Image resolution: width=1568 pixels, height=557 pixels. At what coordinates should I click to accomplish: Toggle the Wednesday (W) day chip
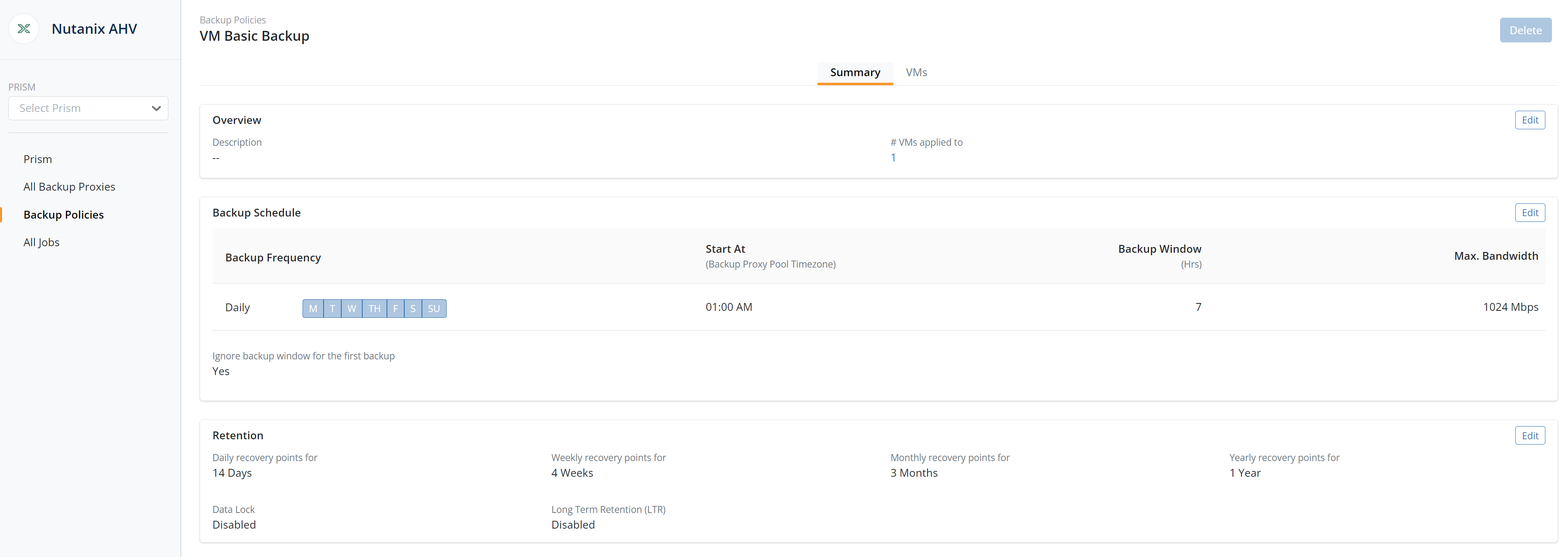(351, 309)
